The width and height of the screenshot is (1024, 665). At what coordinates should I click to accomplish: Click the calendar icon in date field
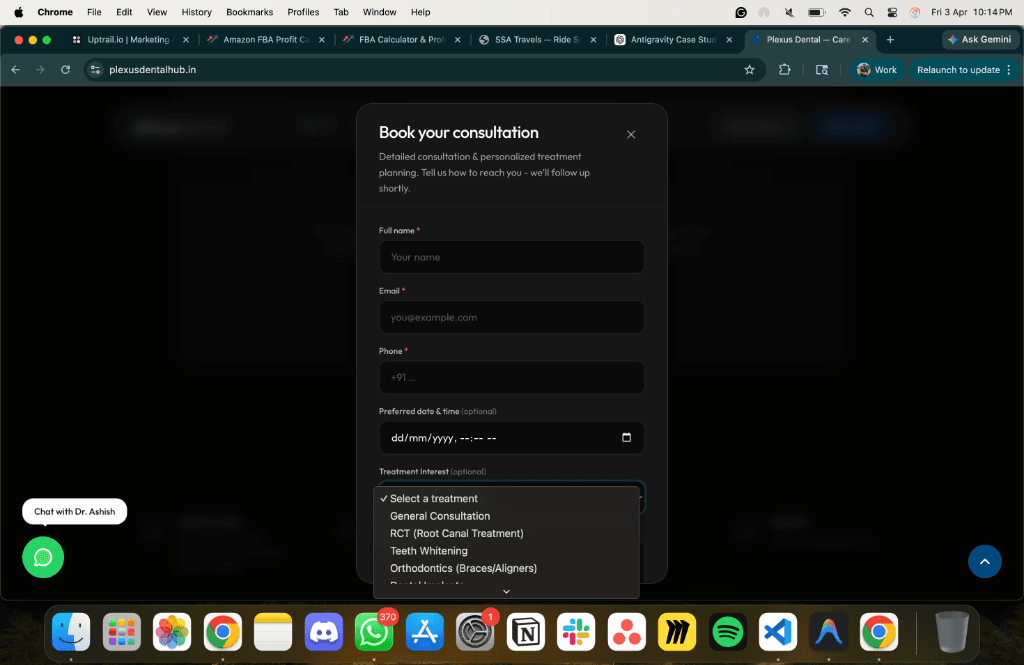[626, 437]
